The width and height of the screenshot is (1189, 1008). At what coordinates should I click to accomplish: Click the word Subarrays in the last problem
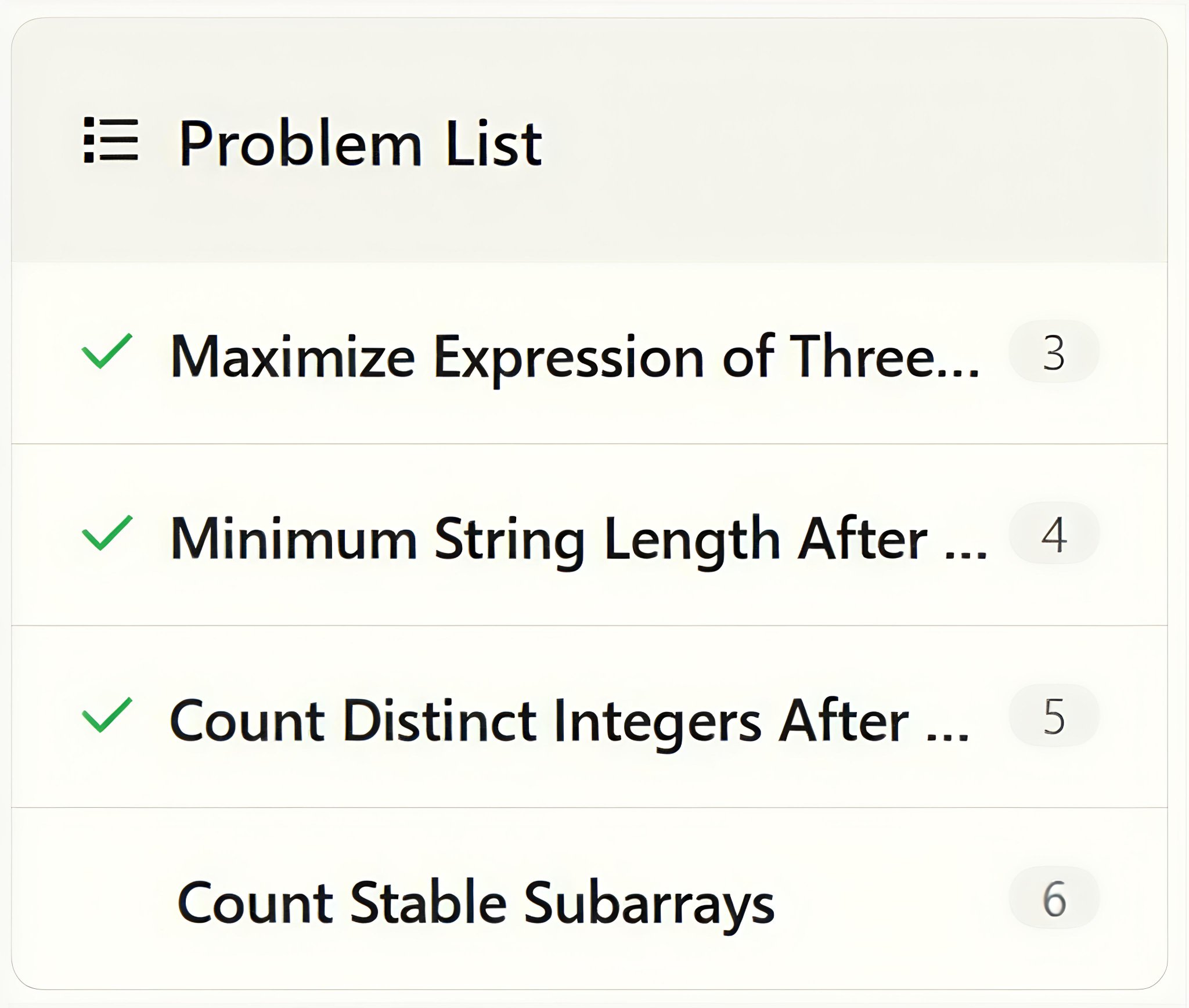point(649,904)
